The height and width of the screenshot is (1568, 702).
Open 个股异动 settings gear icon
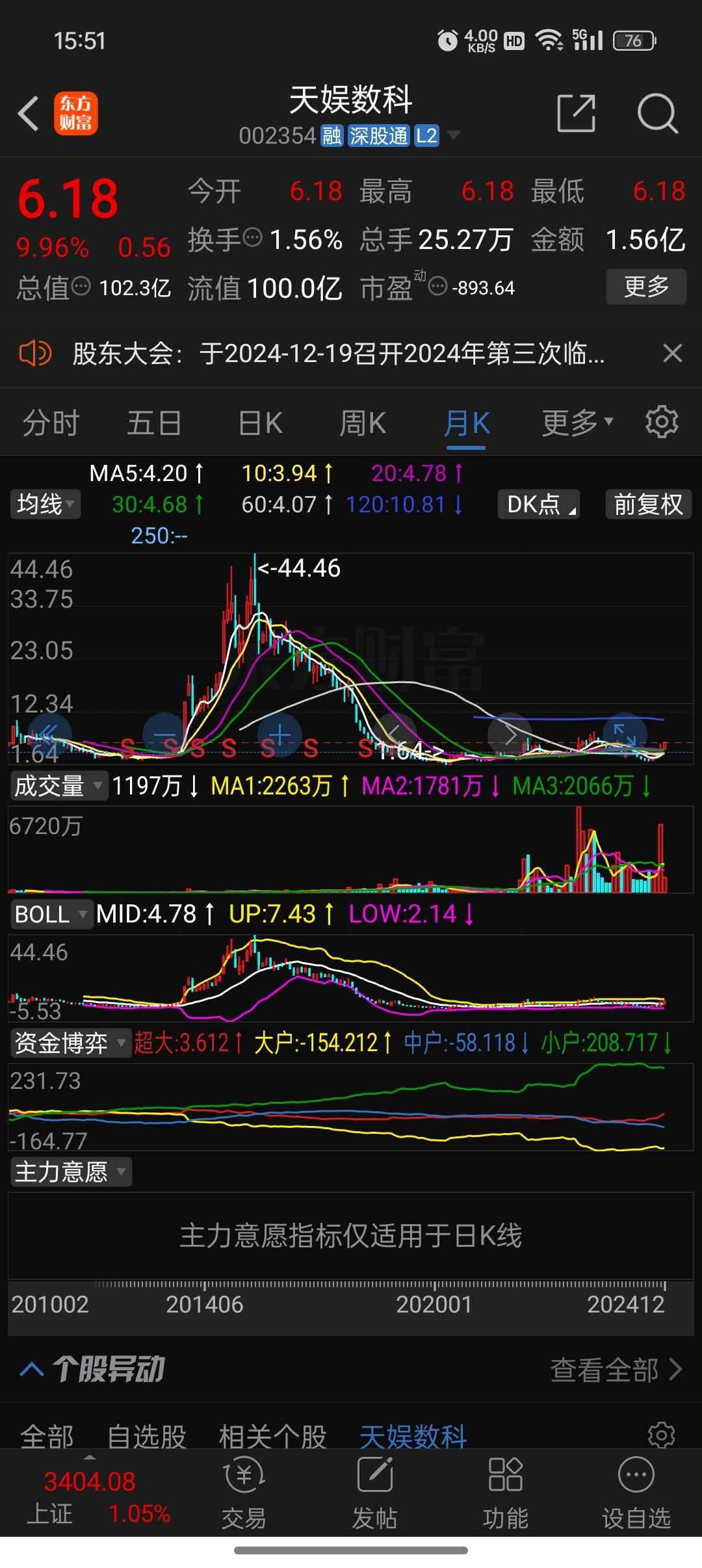coord(662,1435)
